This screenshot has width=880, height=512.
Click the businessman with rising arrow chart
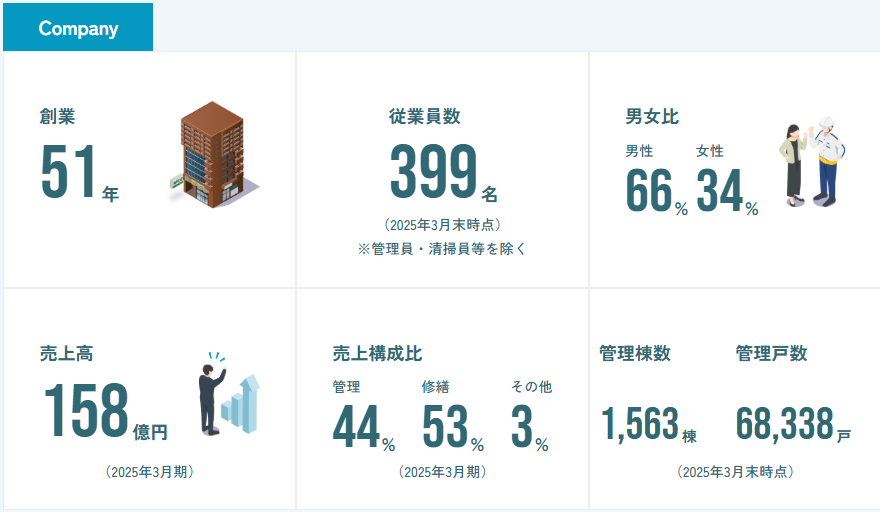tap(227, 394)
